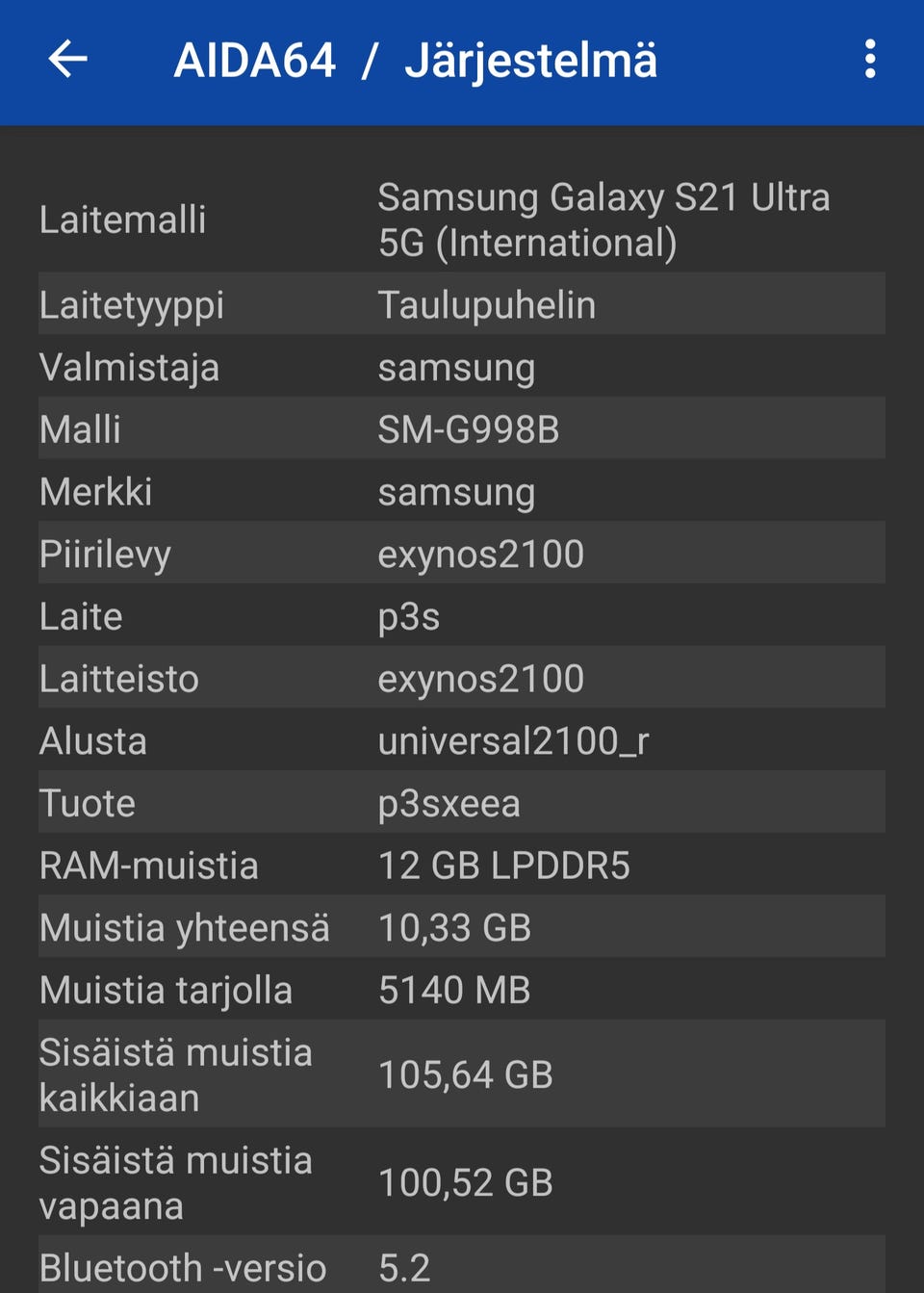Tap the Tuote p3sxeea row

pyautogui.click(x=462, y=803)
